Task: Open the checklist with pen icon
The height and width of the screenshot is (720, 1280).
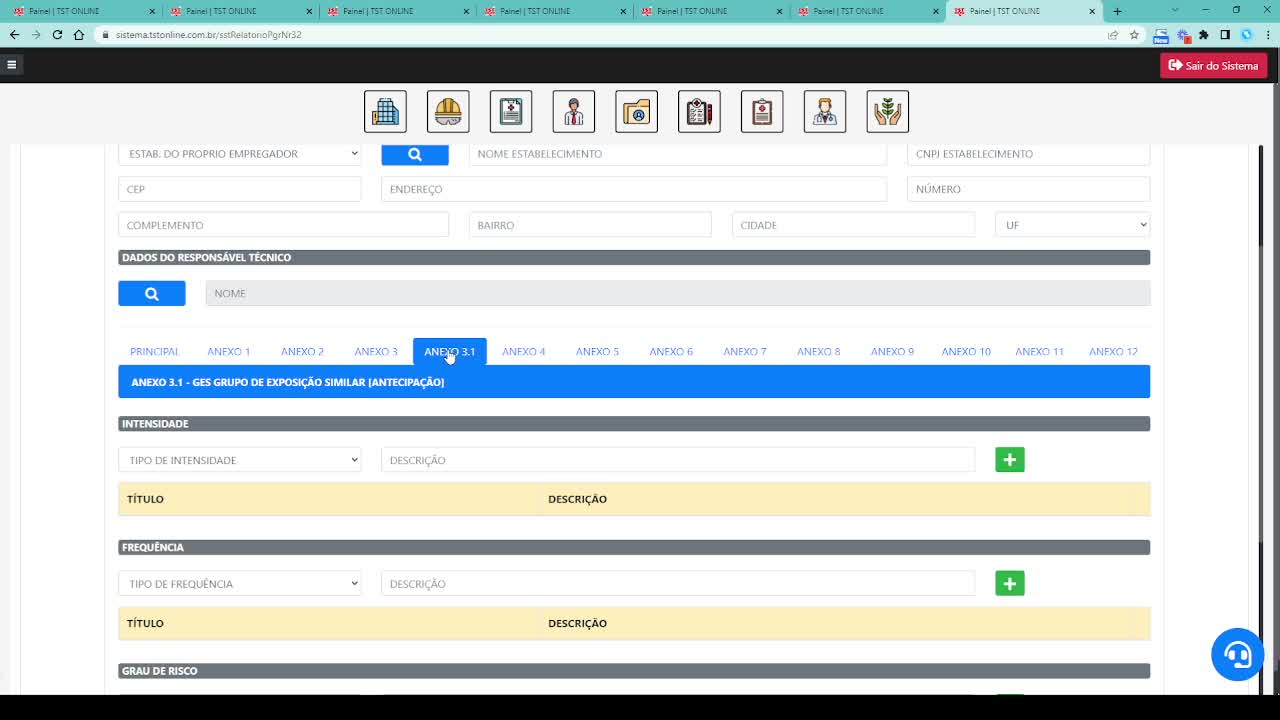Action: point(699,112)
